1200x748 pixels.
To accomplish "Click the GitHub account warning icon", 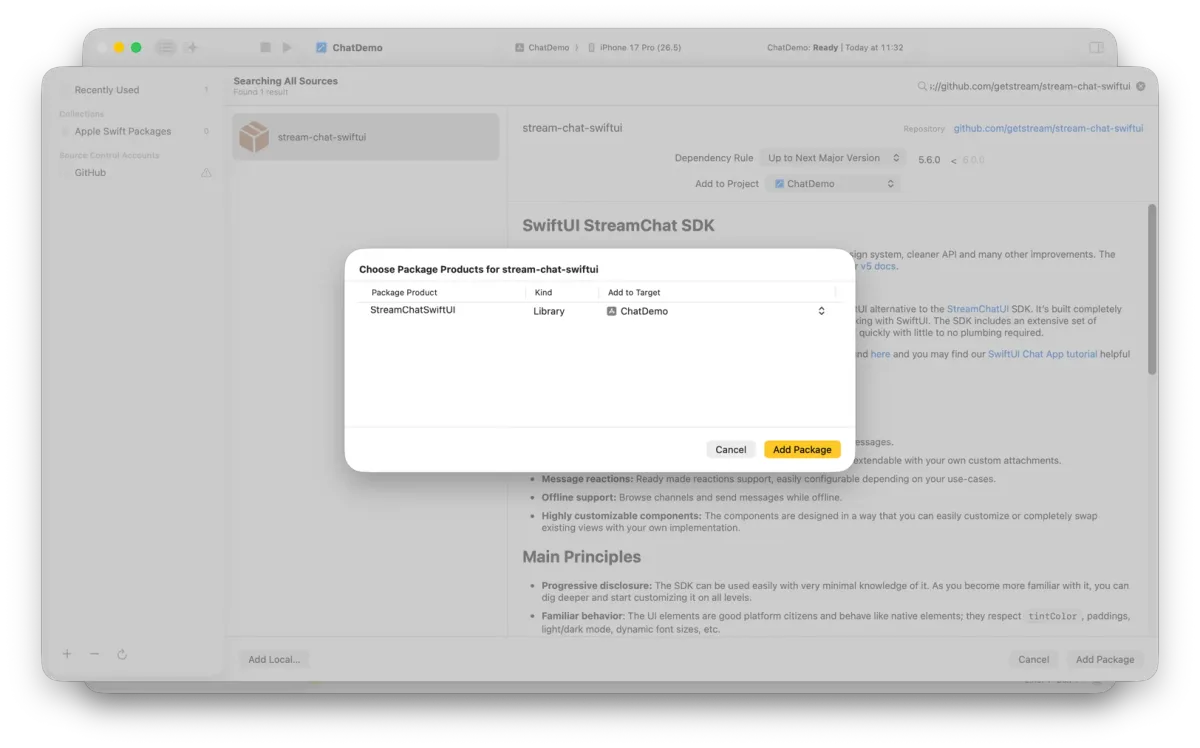I will click(x=206, y=173).
